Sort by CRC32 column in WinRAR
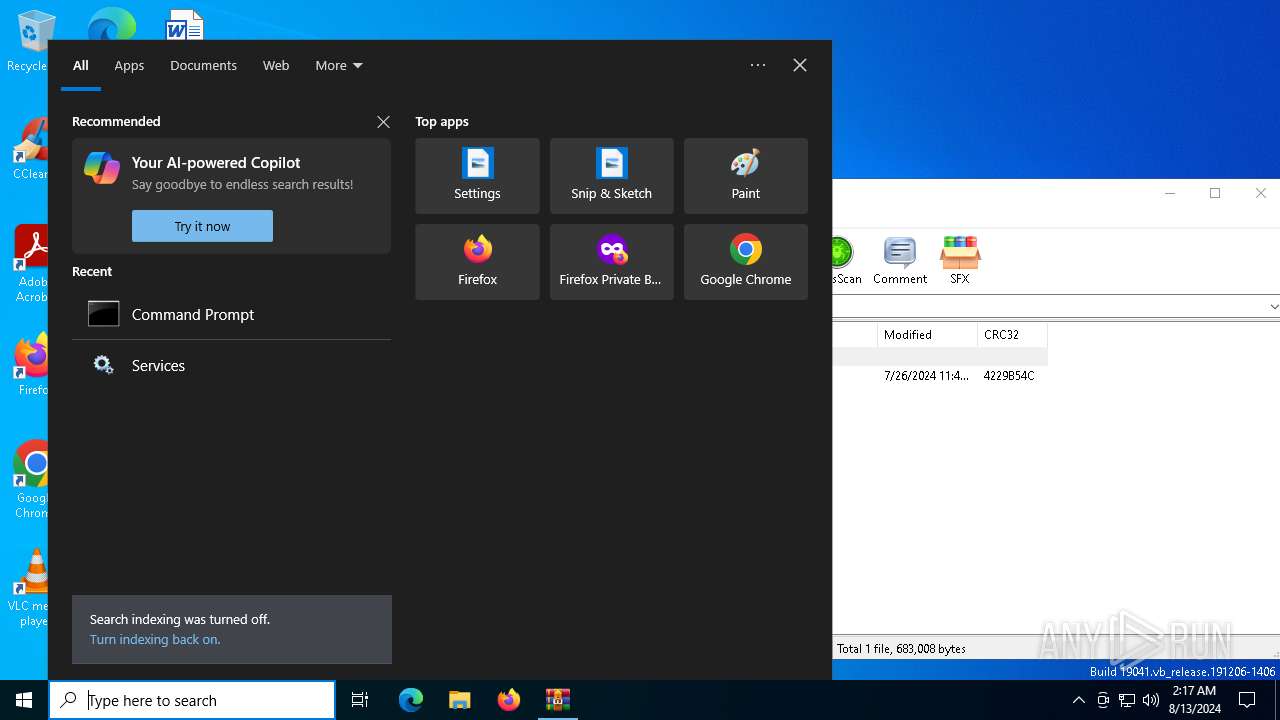Screen dimensions: 1280x720 pos(1012,335)
